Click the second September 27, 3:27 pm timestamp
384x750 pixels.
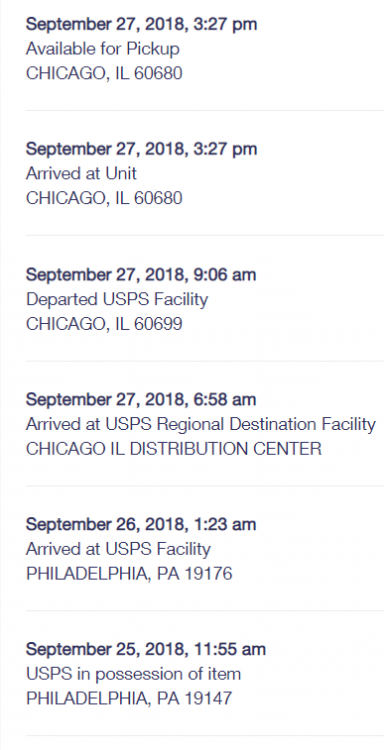[142, 149]
